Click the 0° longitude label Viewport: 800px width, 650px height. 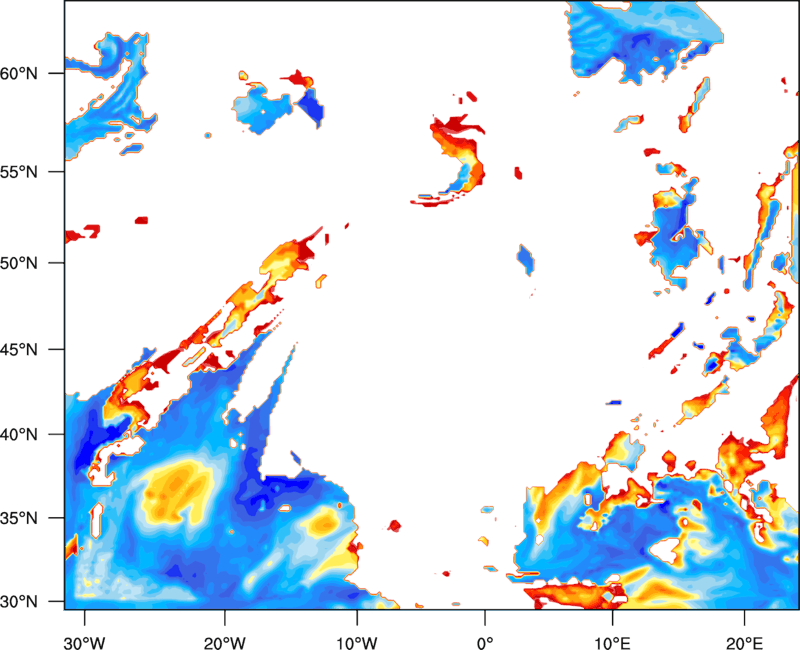pyautogui.click(x=485, y=643)
